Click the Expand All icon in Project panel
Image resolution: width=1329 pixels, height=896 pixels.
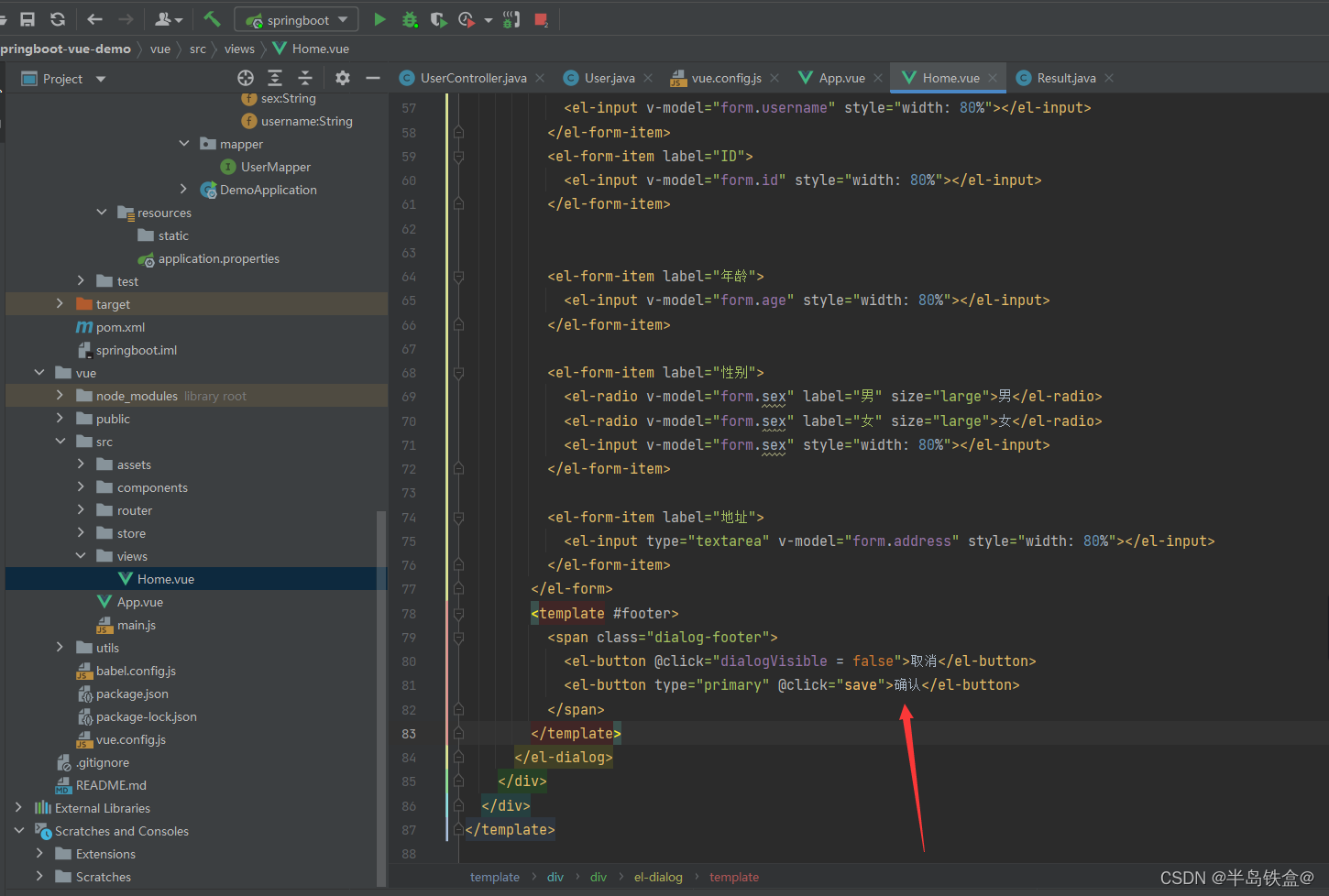coord(275,78)
